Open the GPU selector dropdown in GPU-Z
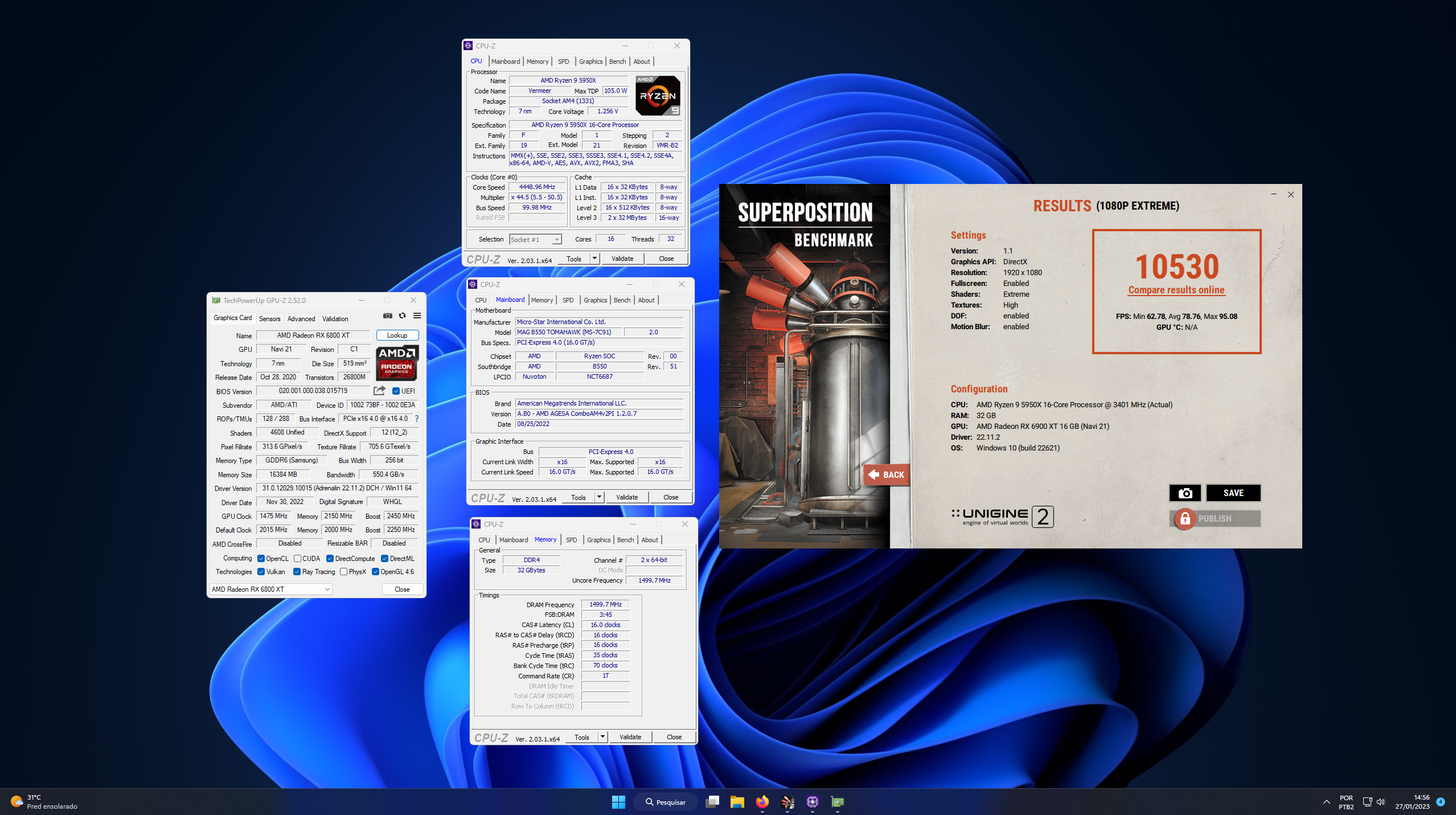Image resolution: width=1456 pixels, height=815 pixels. point(271,589)
